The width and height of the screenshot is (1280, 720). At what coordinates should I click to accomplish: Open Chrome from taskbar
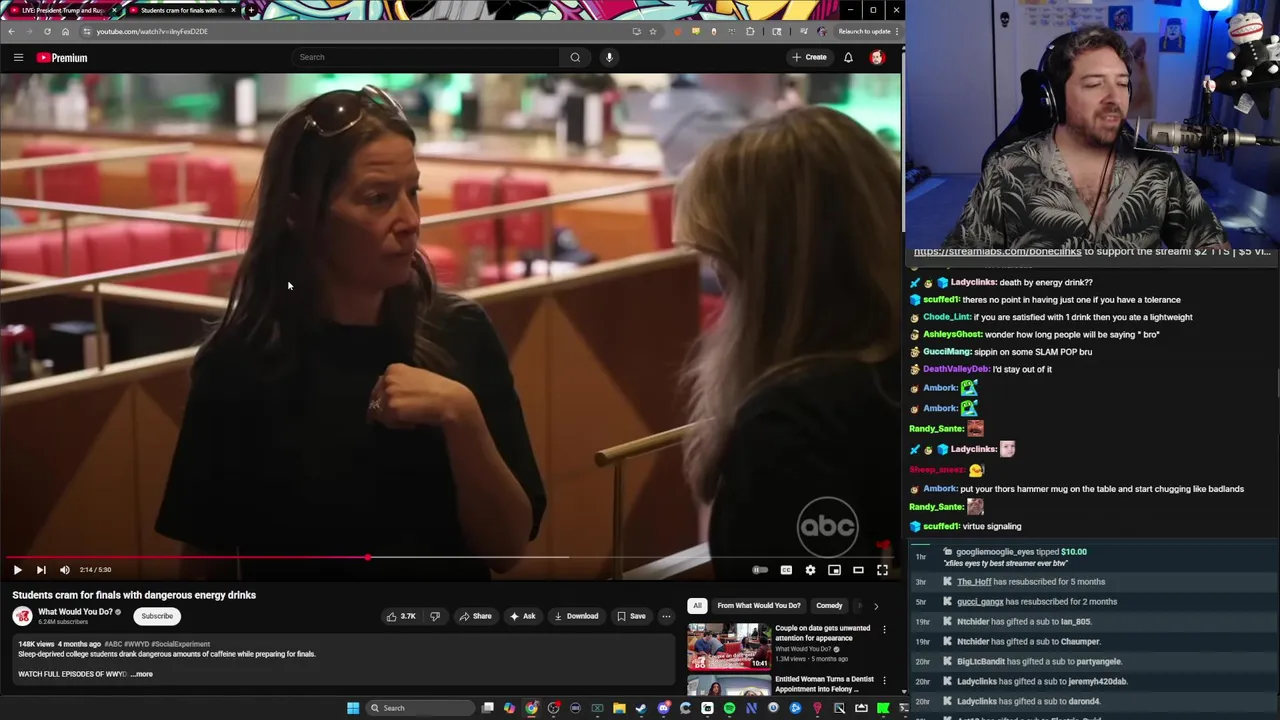point(531,708)
